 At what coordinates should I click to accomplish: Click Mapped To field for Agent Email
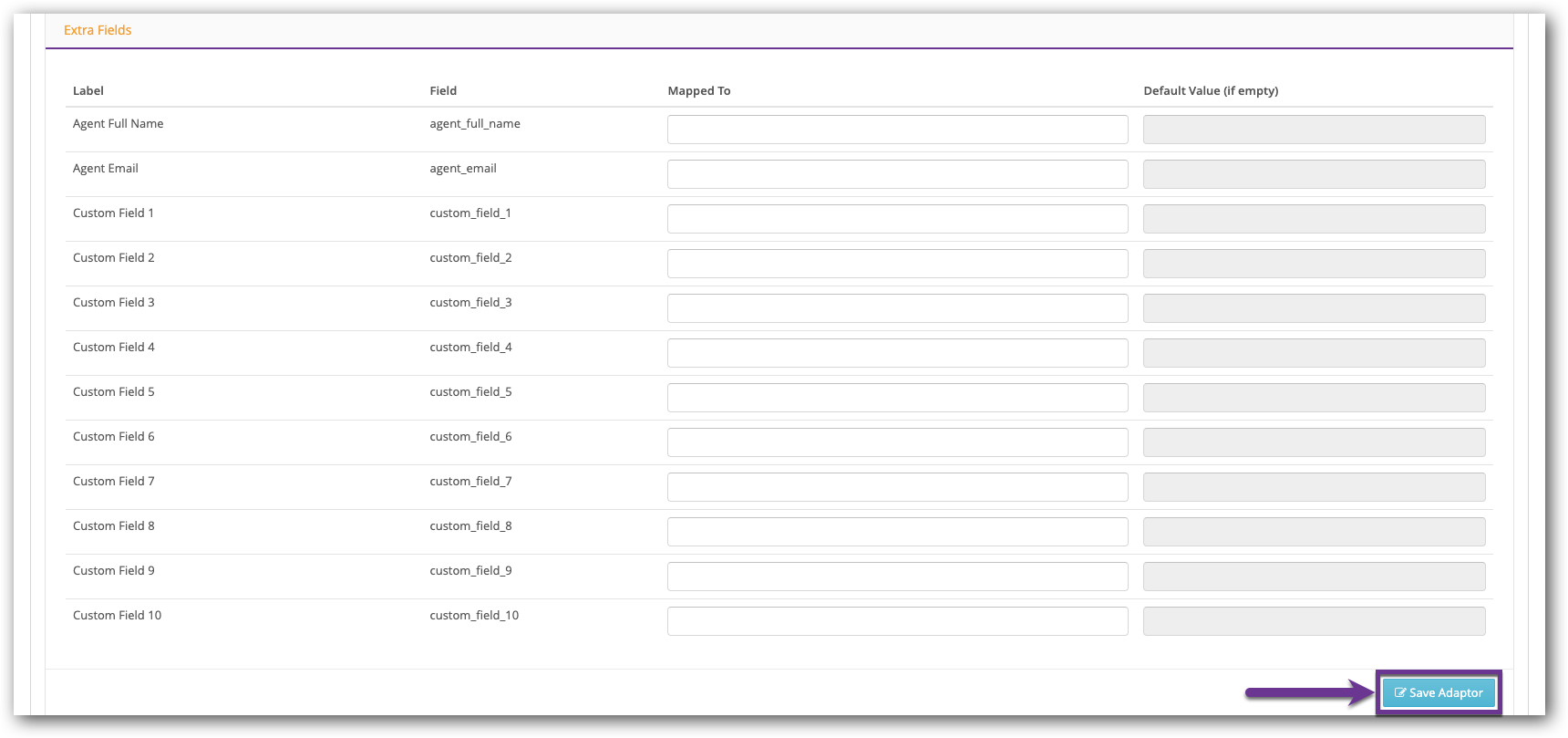click(x=898, y=174)
